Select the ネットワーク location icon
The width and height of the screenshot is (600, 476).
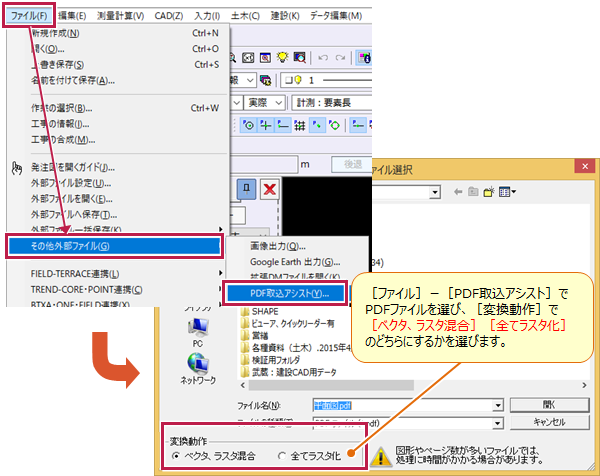[198, 369]
